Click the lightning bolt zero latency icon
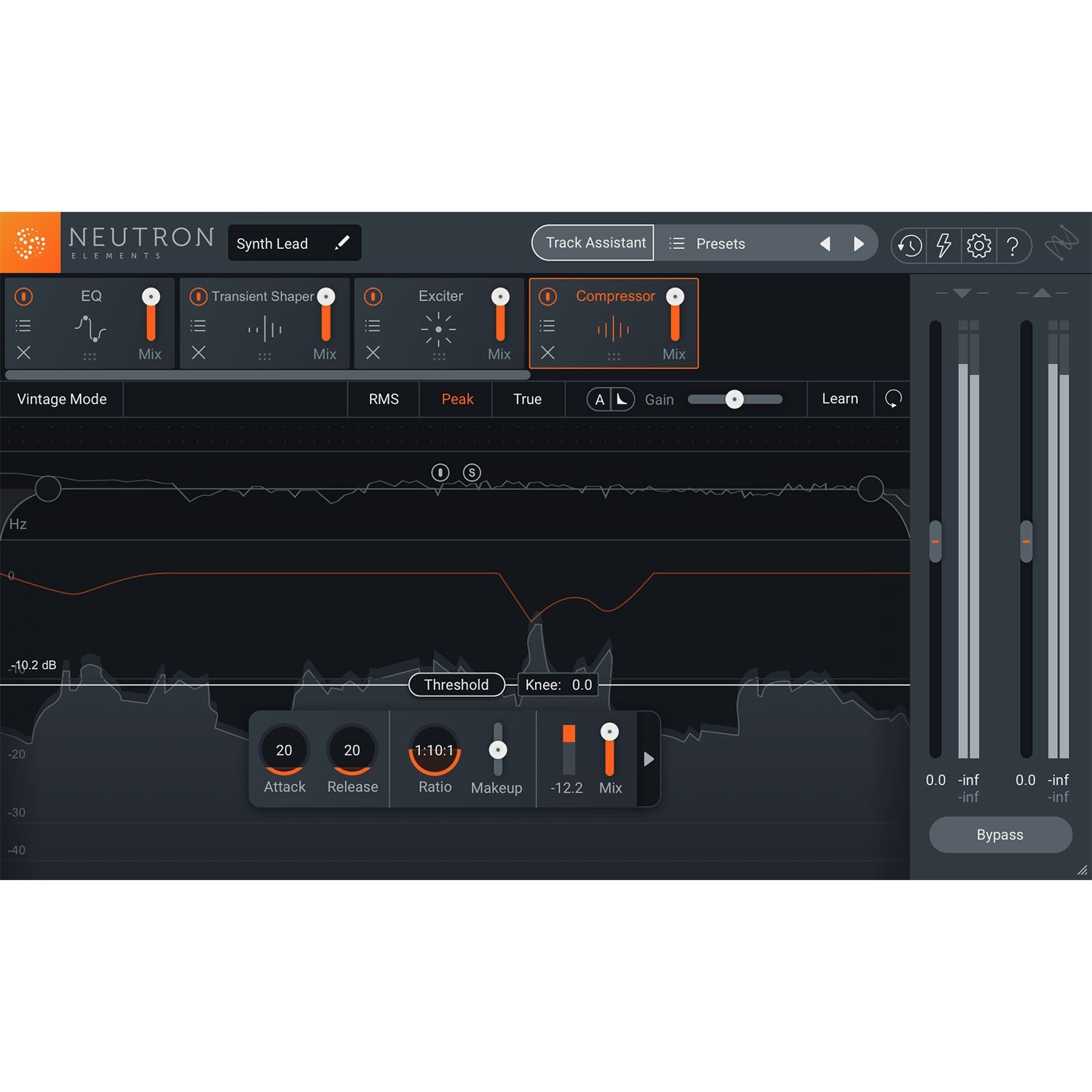 (944, 246)
